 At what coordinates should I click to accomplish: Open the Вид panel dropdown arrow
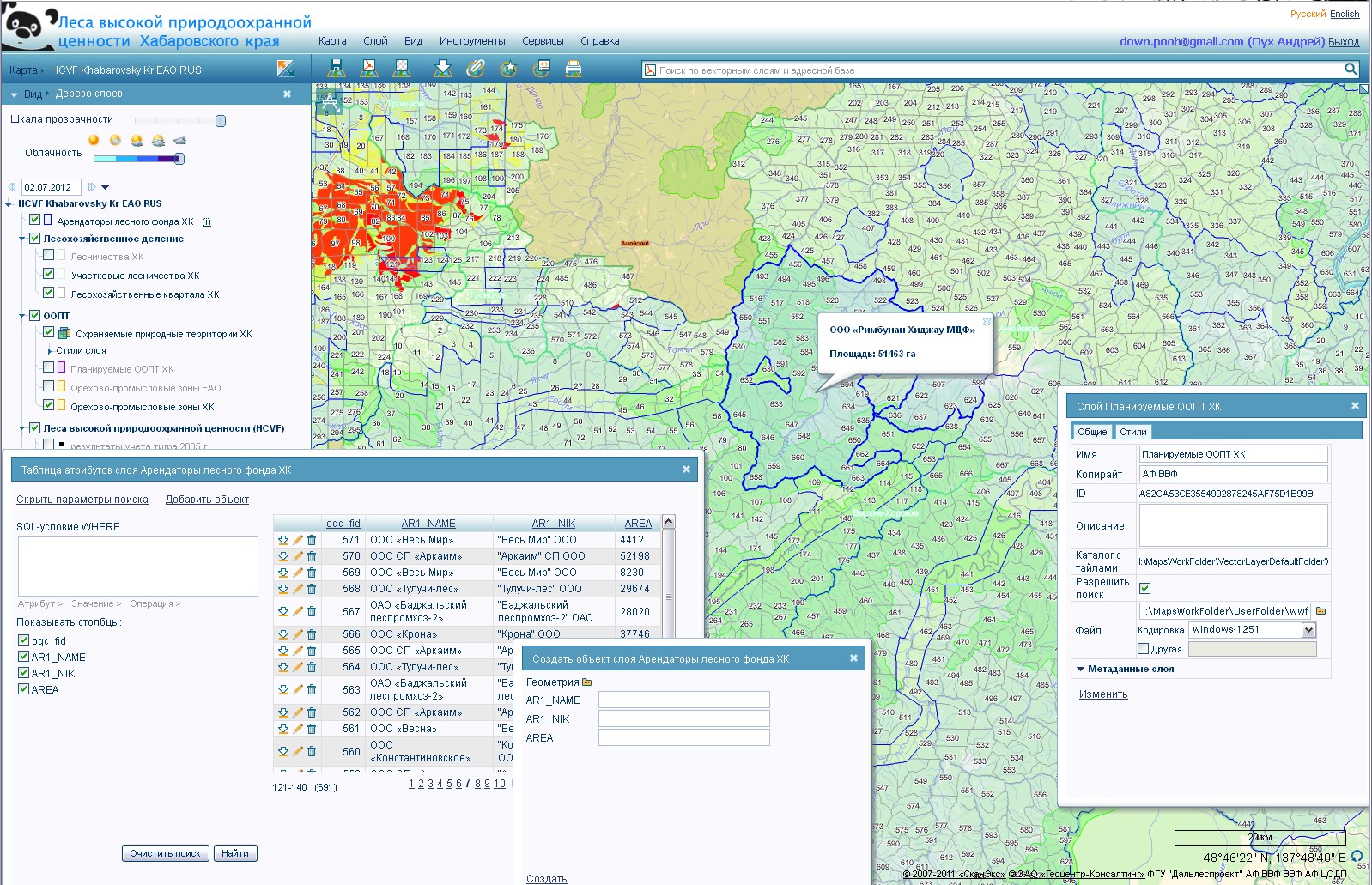point(14,94)
